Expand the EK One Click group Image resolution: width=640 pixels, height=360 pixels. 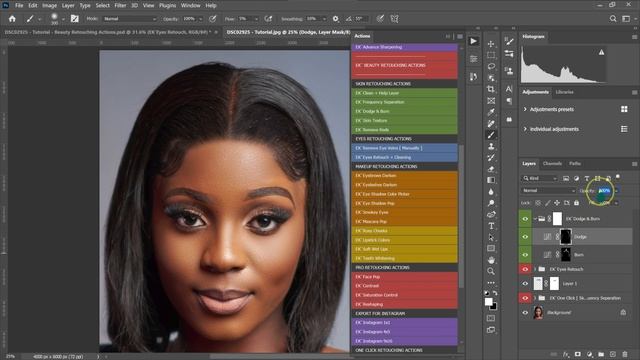coord(535,298)
